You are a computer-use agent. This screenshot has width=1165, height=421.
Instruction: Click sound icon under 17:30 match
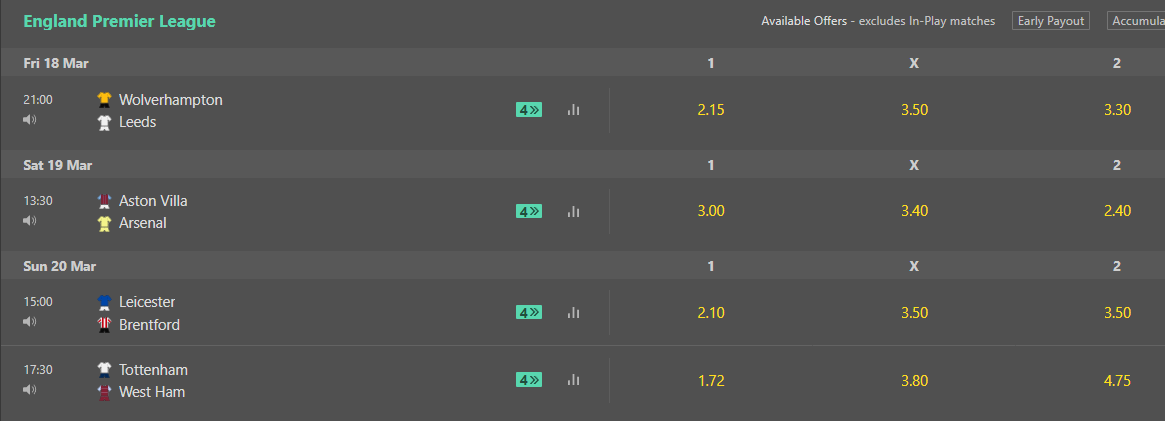click(30, 389)
